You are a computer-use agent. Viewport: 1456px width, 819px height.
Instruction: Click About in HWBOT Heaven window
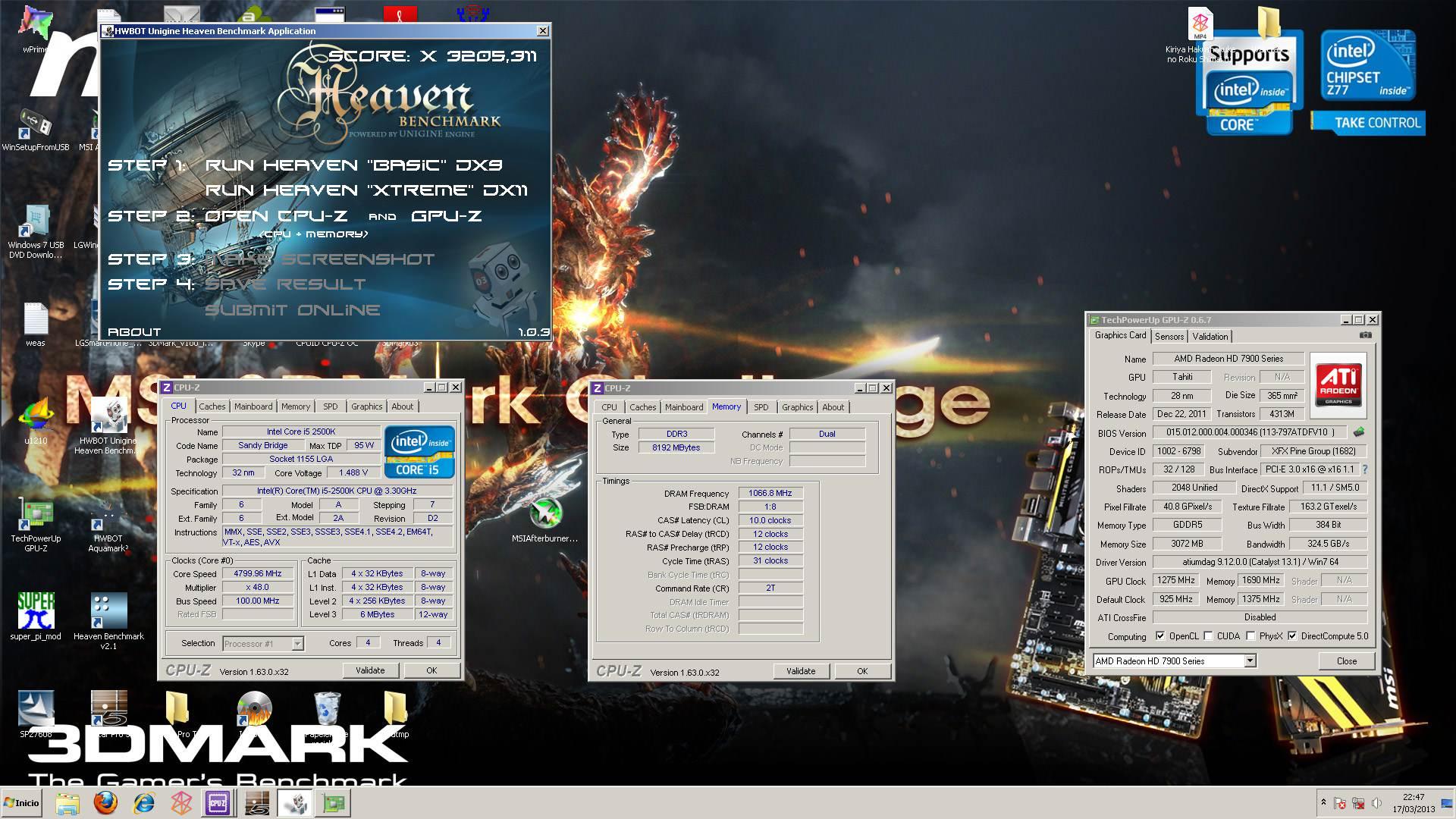(x=134, y=332)
